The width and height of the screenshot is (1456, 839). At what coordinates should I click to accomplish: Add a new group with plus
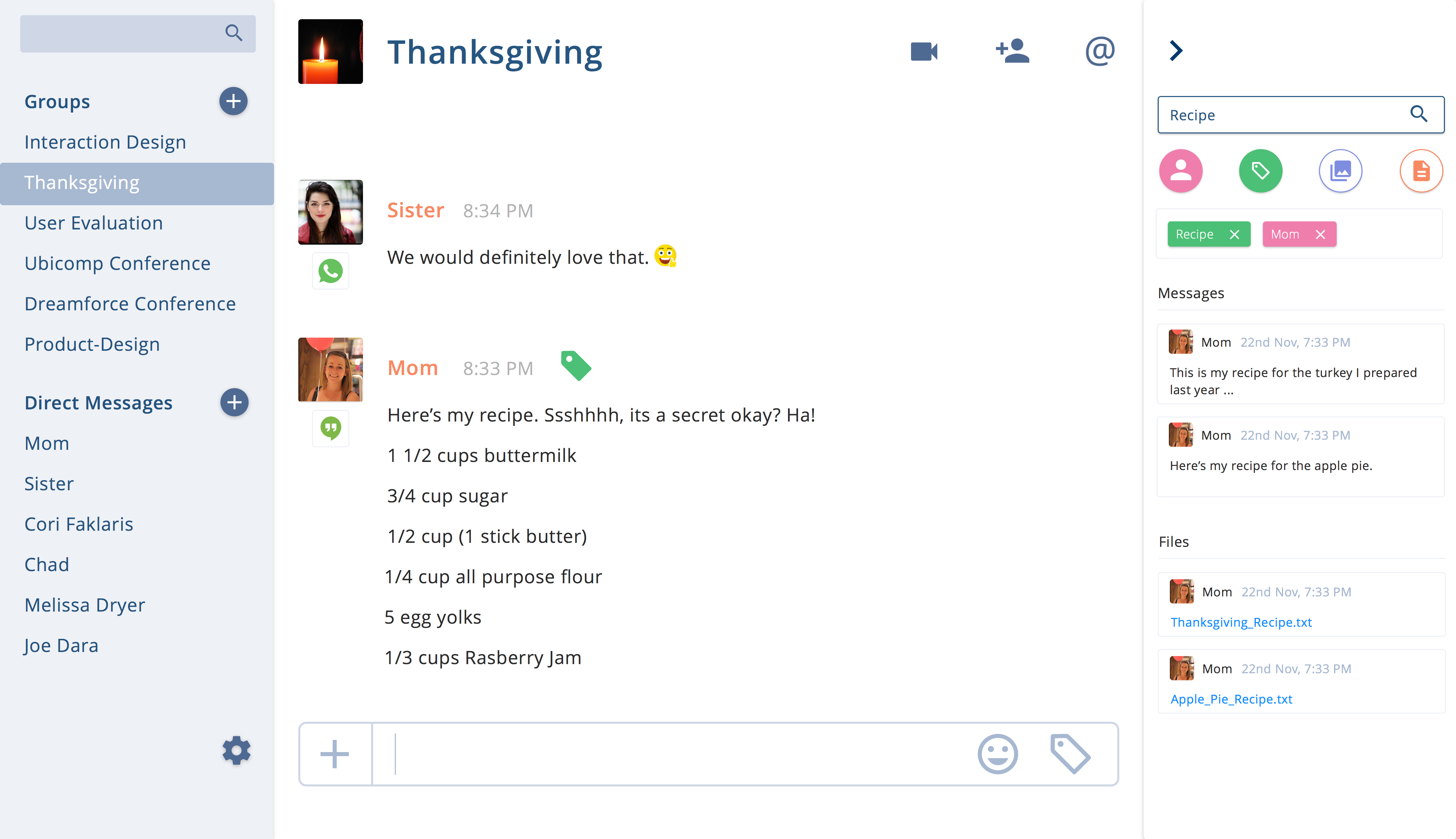234,101
